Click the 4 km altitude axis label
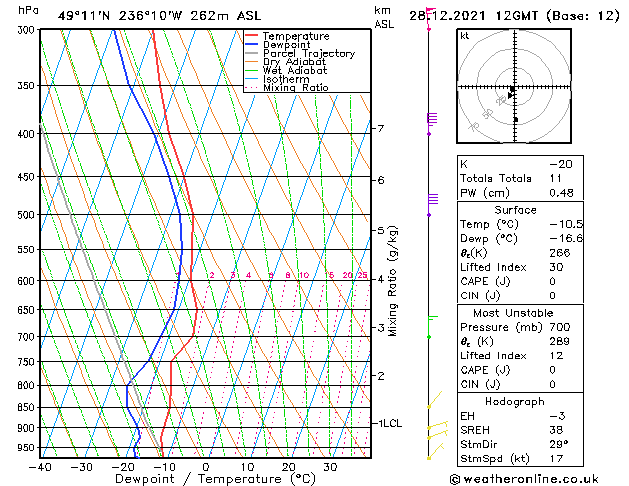The width and height of the screenshot is (629, 486). 381,279
